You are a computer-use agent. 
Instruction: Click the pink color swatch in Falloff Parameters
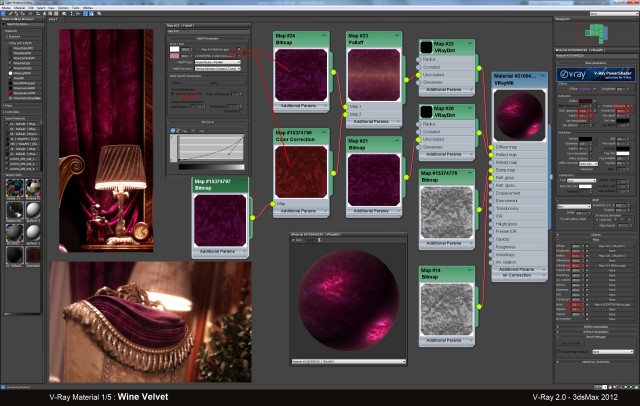[x=175, y=56]
